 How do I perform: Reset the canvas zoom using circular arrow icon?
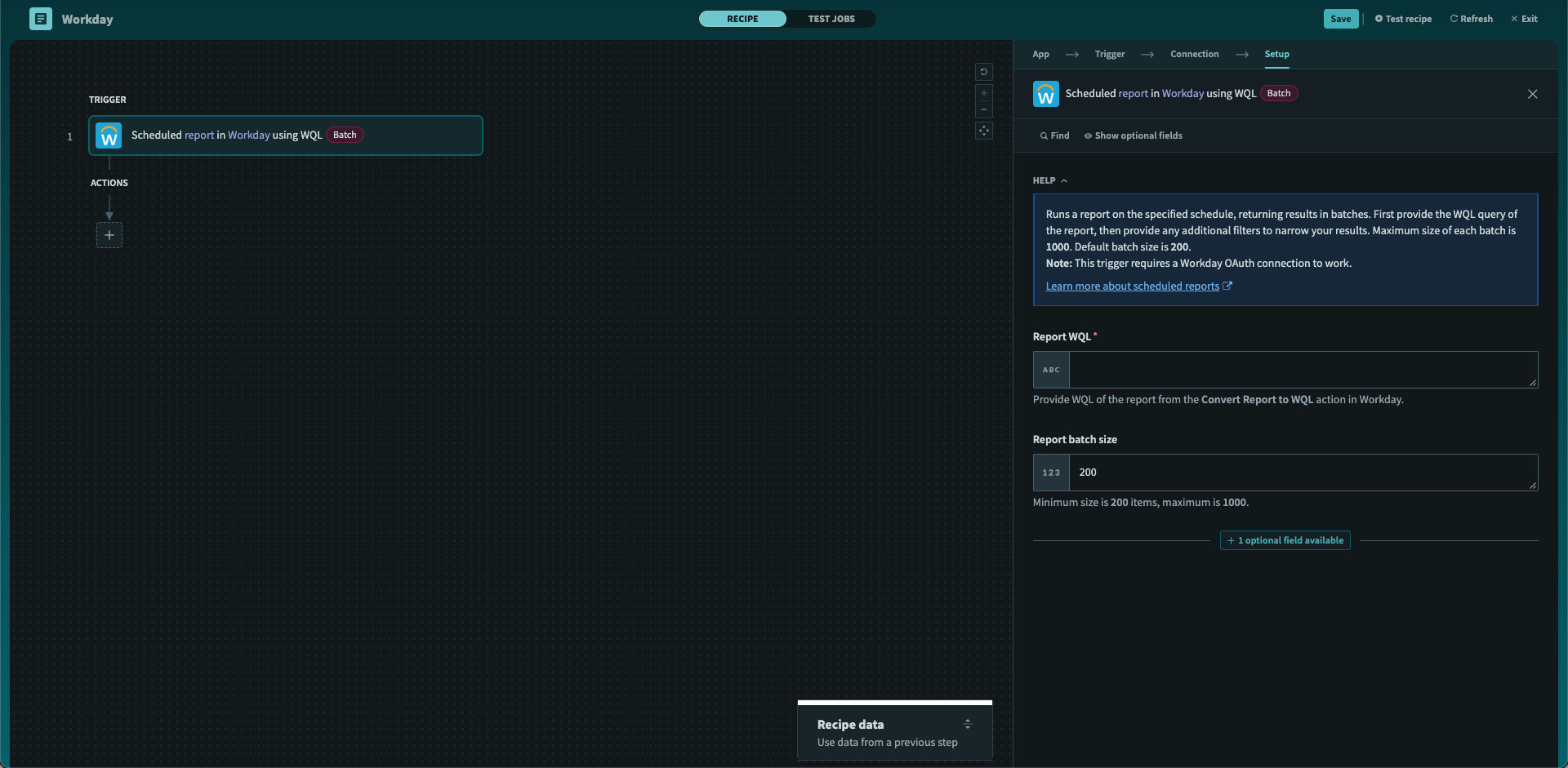tap(984, 72)
